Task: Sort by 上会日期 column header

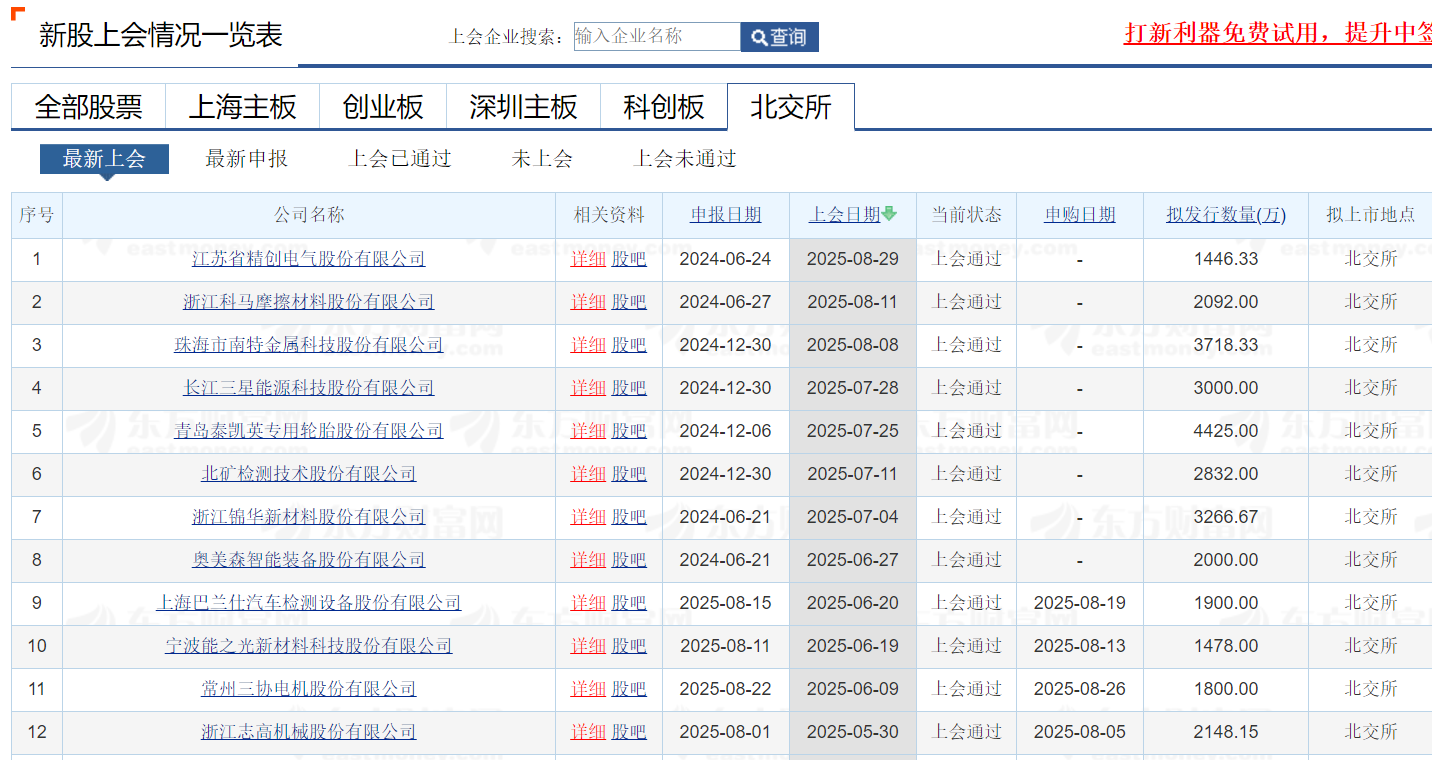Action: coord(845,215)
